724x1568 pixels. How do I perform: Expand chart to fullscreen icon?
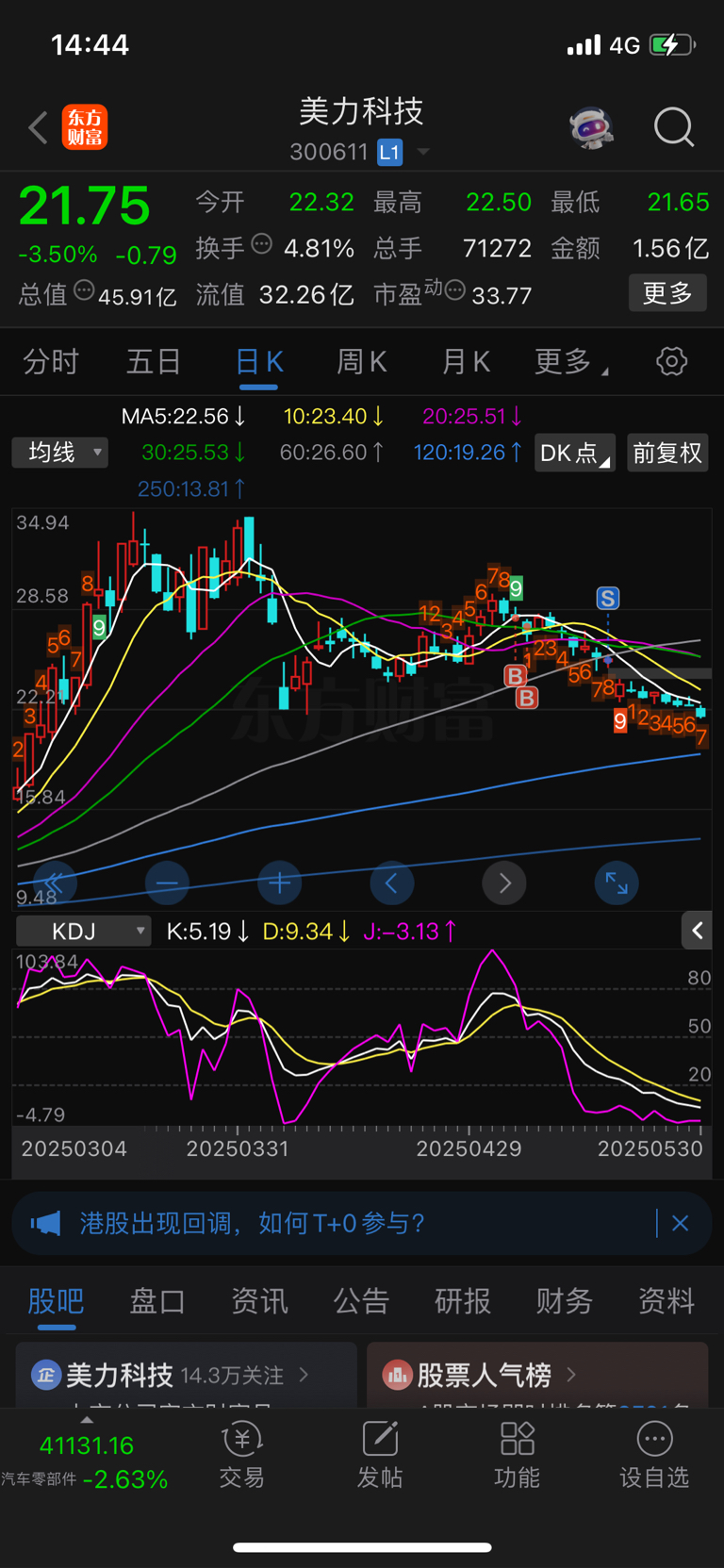pyautogui.click(x=617, y=883)
